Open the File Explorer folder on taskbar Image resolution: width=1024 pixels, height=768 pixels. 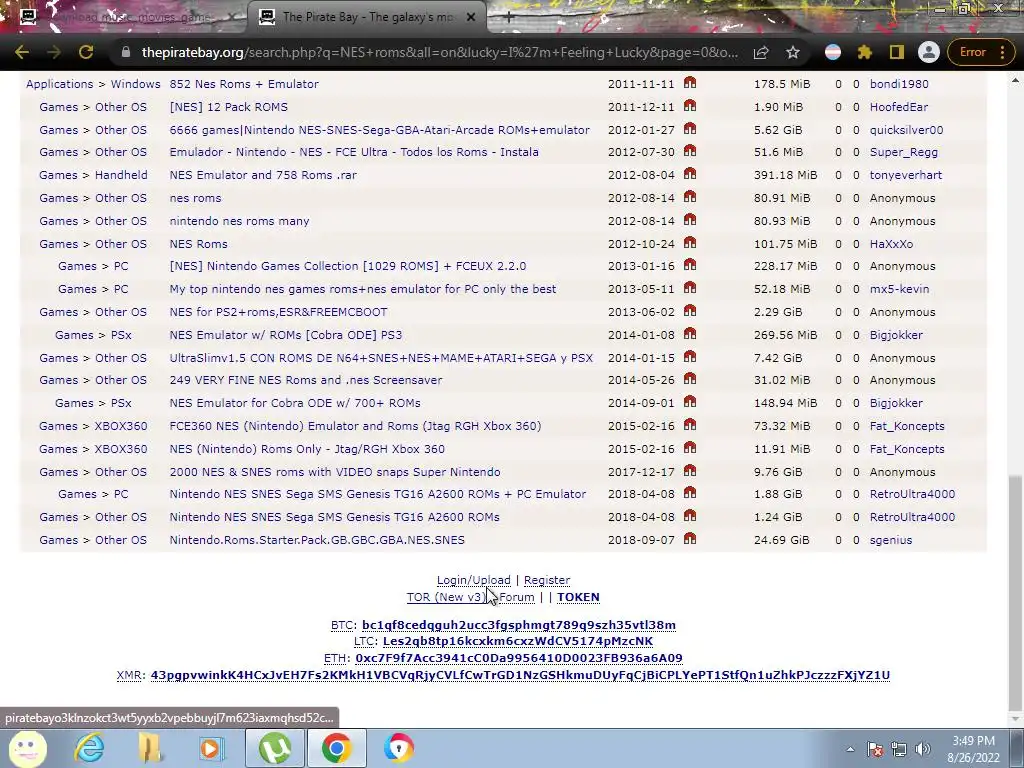tap(150, 748)
